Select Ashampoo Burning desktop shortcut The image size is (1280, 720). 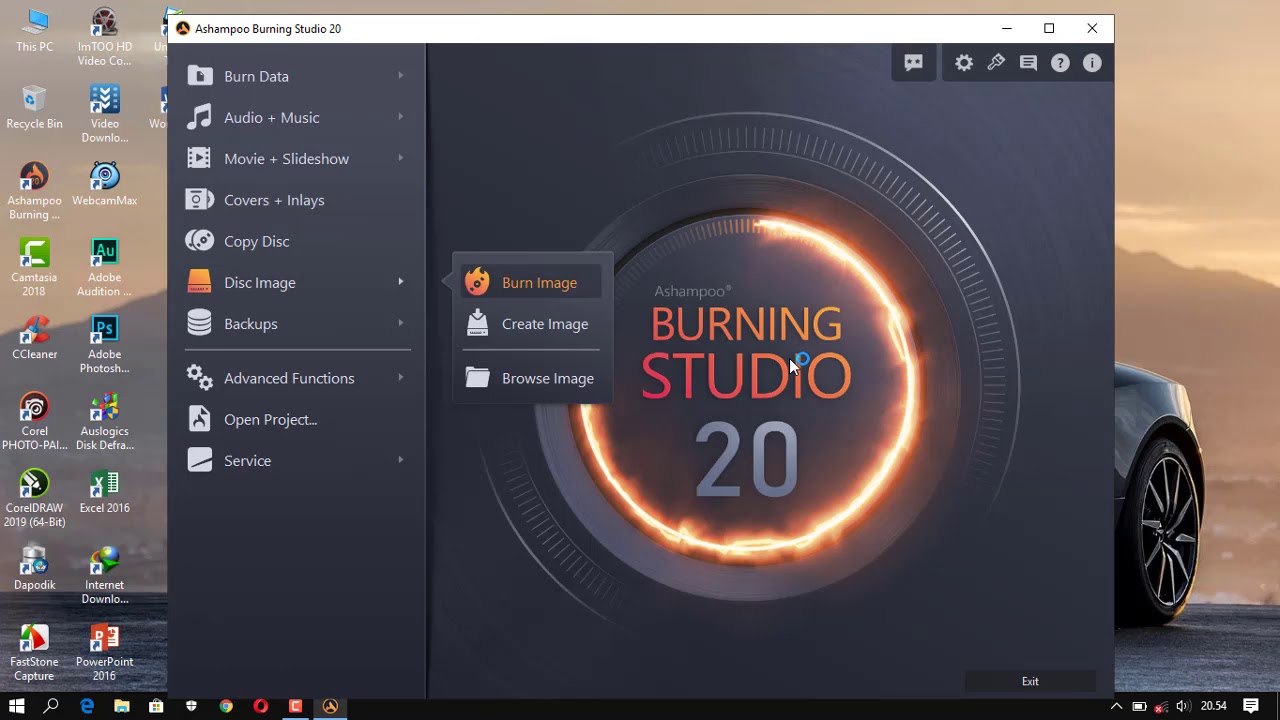click(x=34, y=190)
